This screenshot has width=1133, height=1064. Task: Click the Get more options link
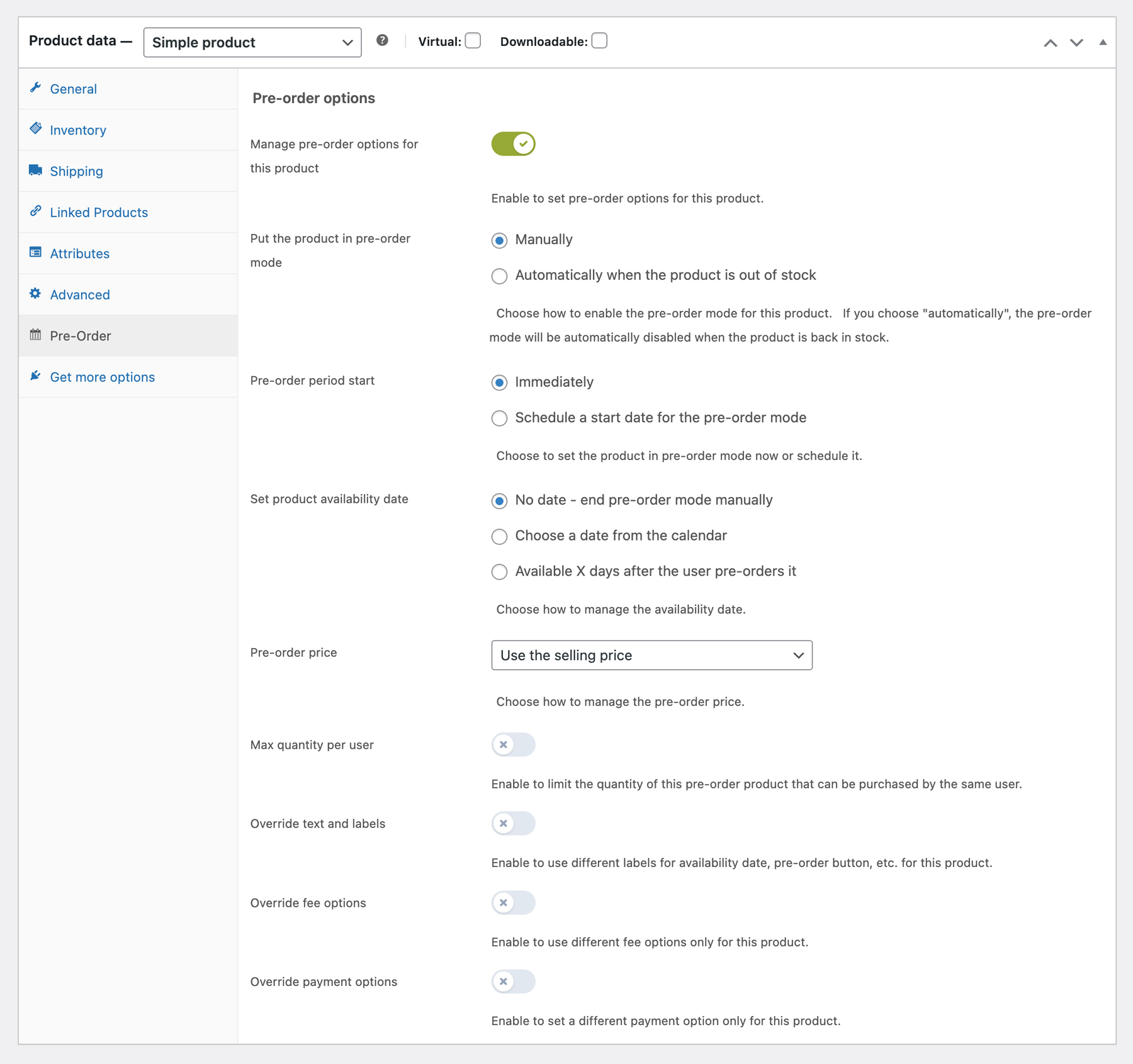[102, 377]
